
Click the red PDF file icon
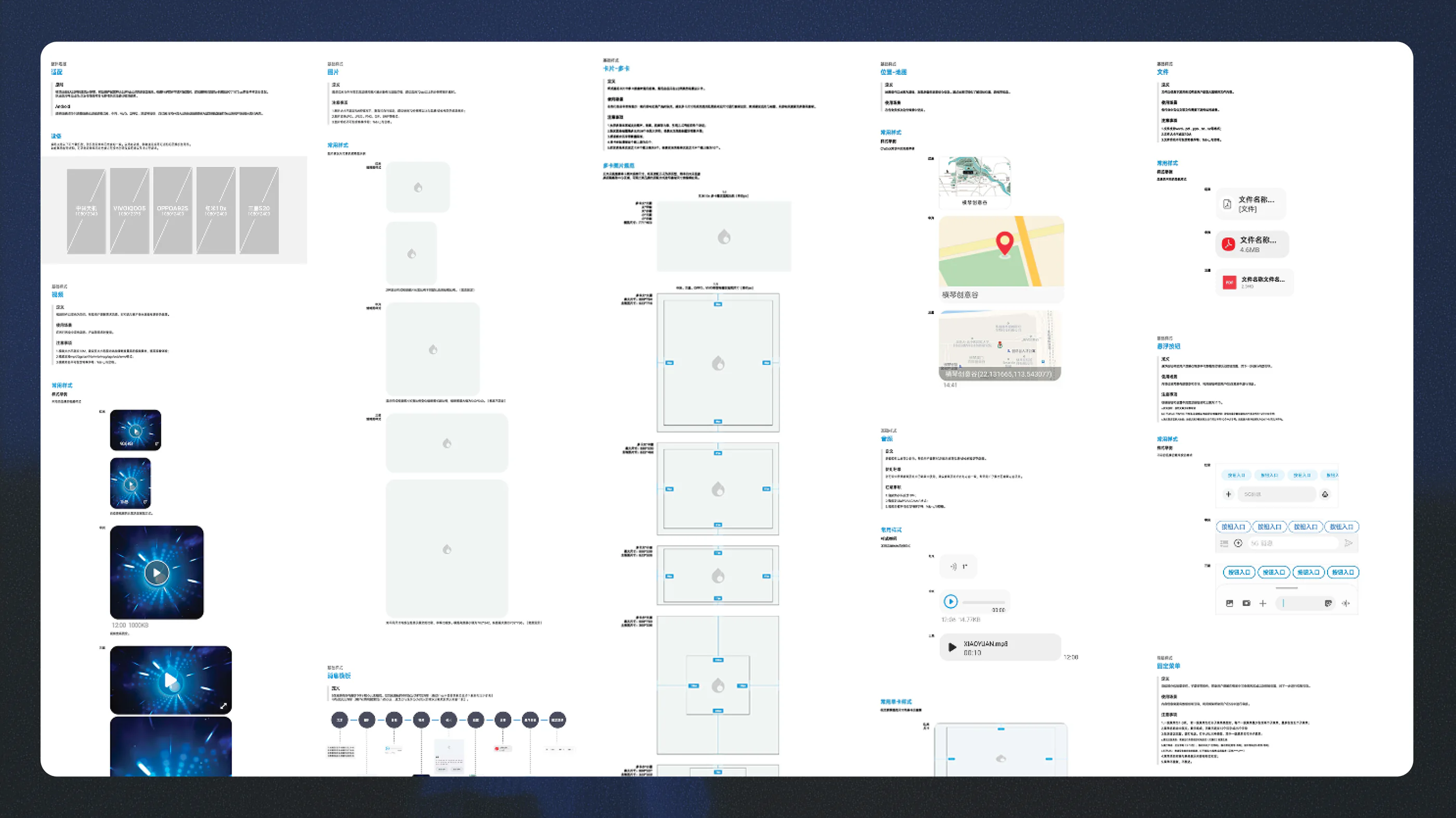(1229, 283)
